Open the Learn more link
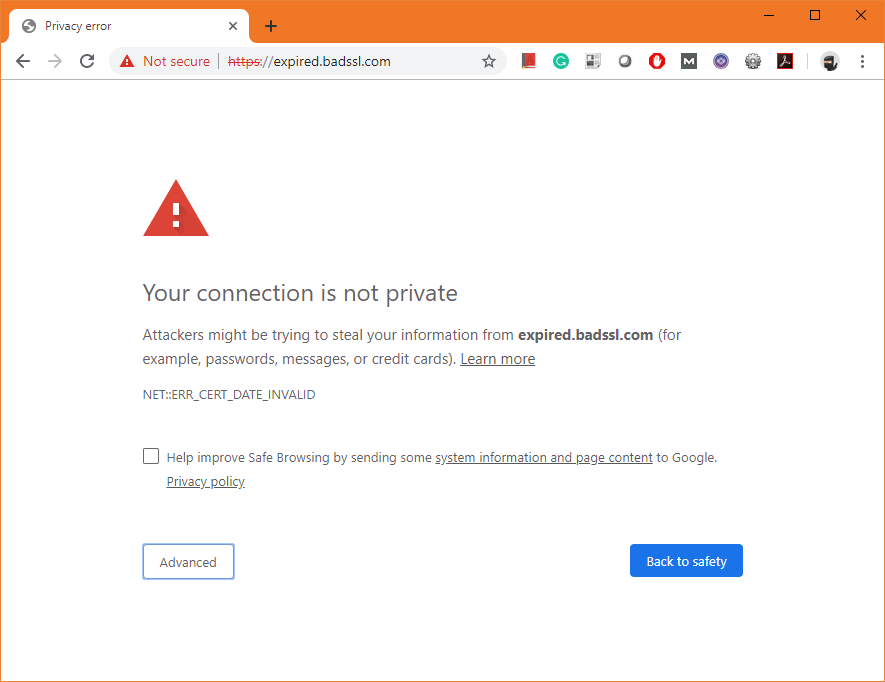 point(497,359)
